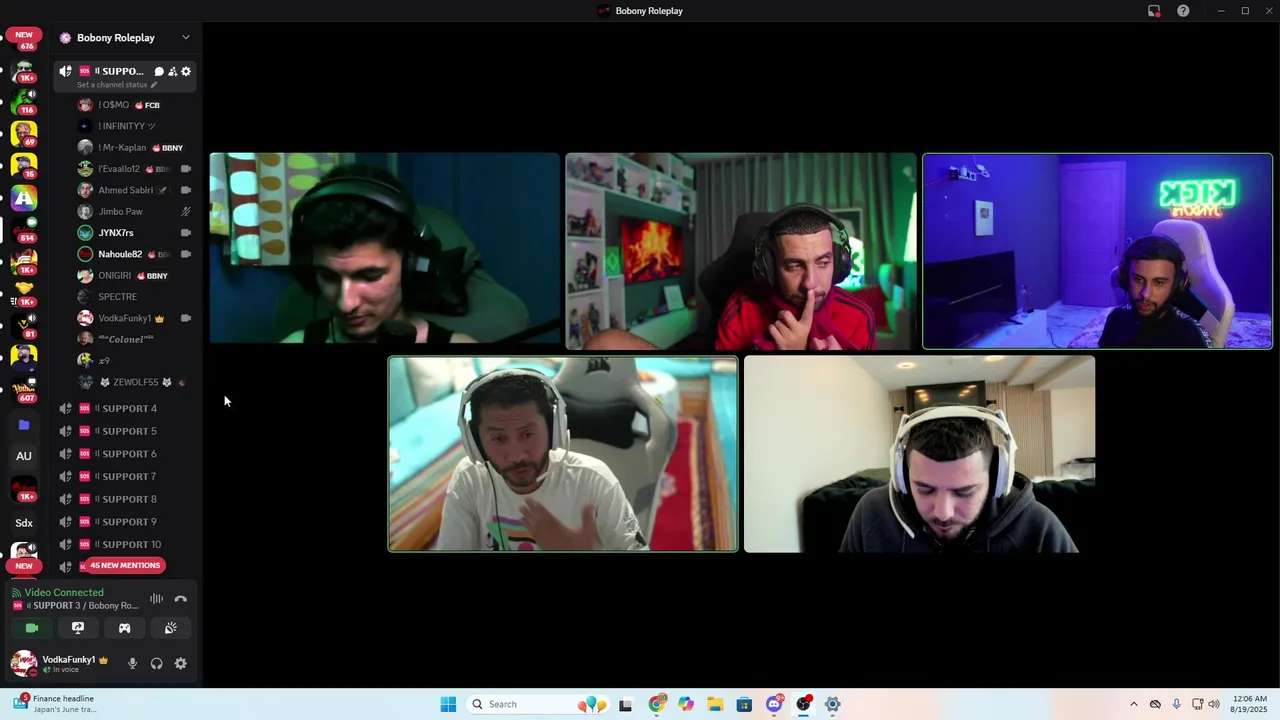Open SUPPORT 3 channel settings gear

click(x=186, y=72)
